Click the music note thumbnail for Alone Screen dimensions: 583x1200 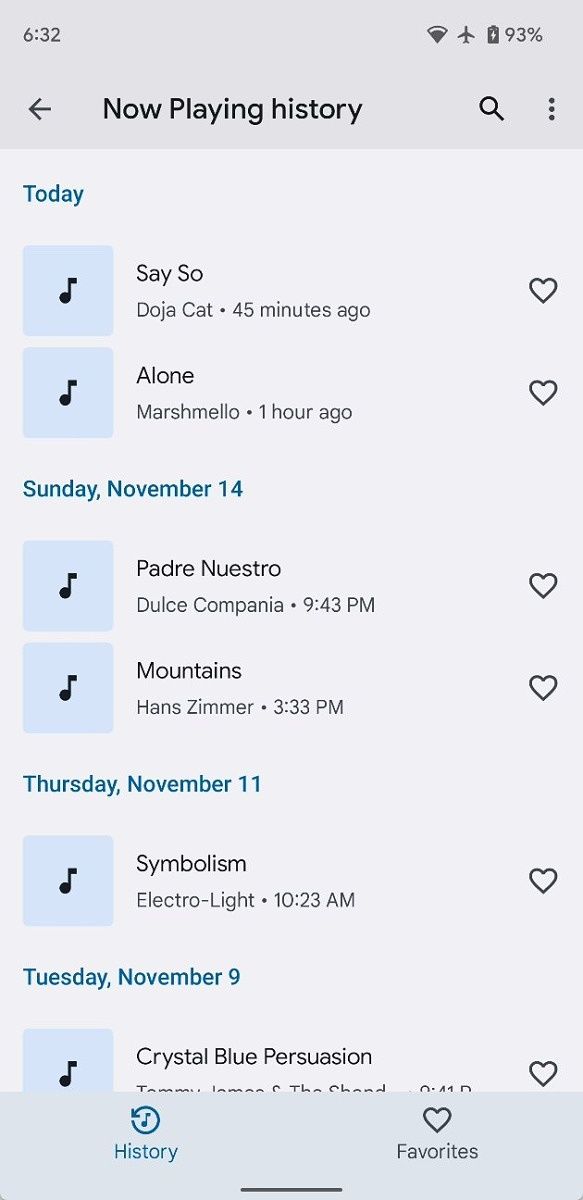pyautogui.click(x=67, y=392)
